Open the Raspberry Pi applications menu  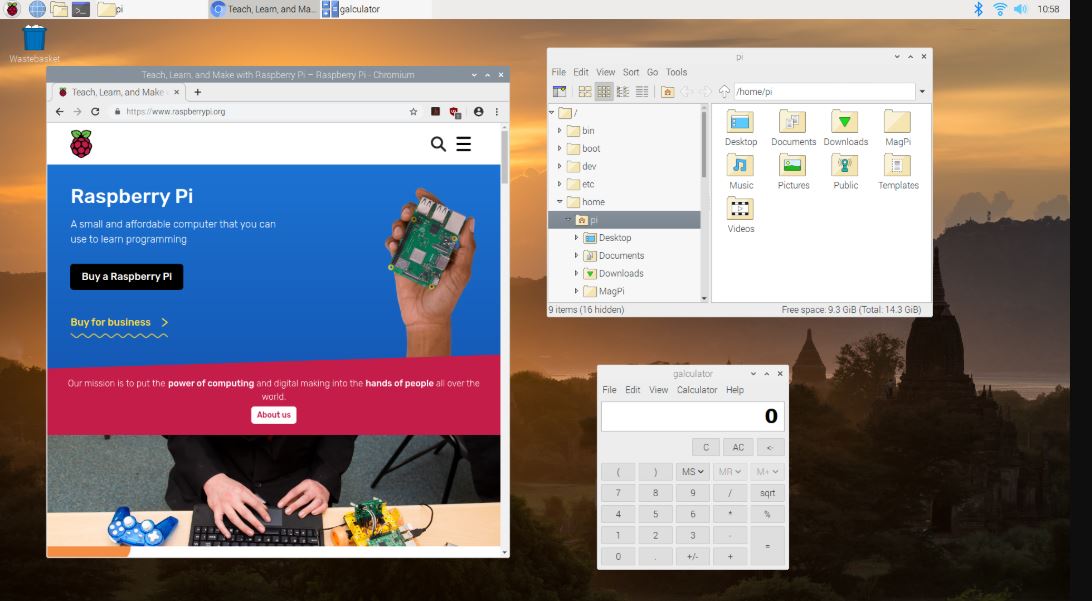point(10,9)
